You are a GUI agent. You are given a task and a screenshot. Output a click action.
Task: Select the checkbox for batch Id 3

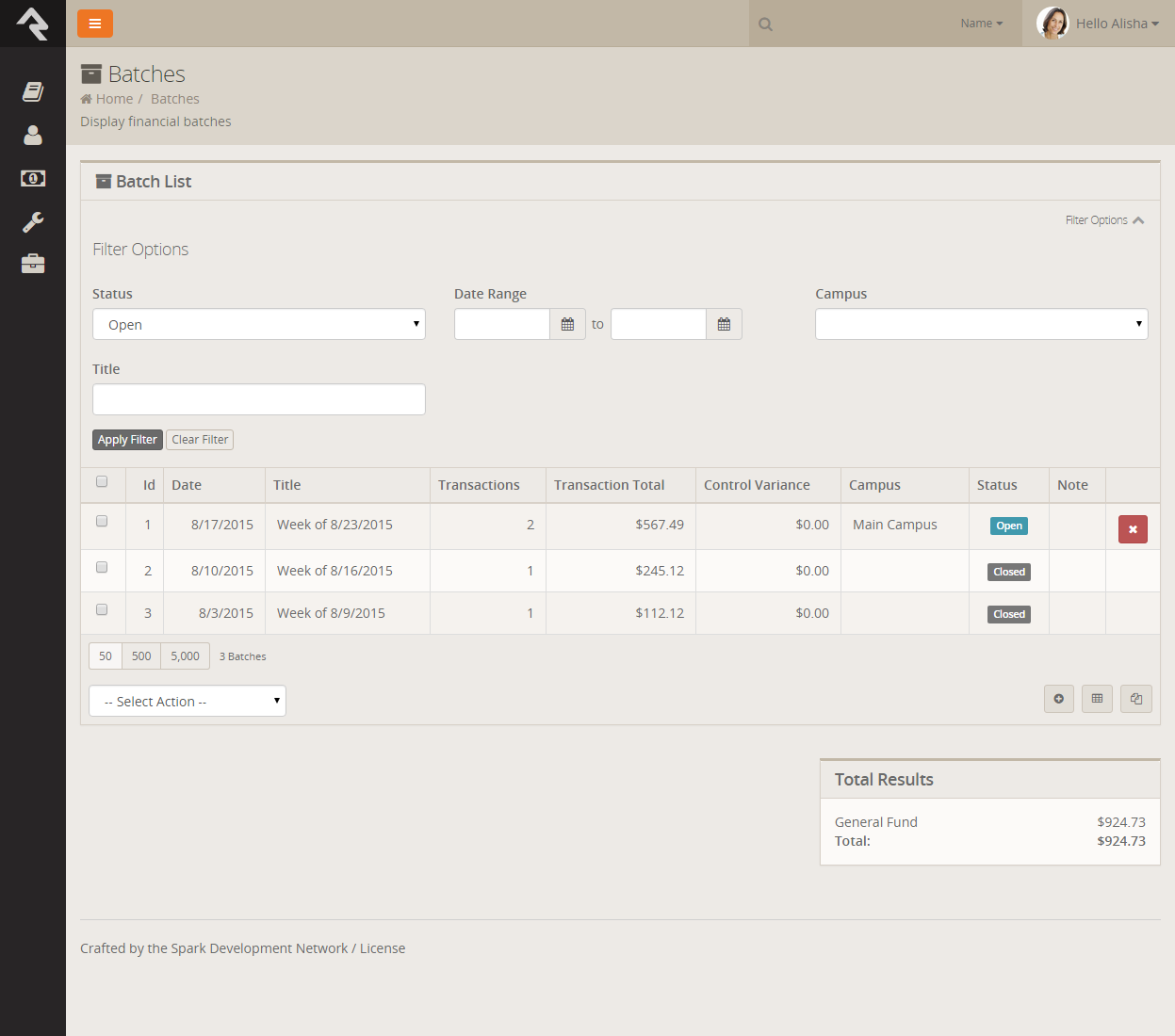[102, 609]
